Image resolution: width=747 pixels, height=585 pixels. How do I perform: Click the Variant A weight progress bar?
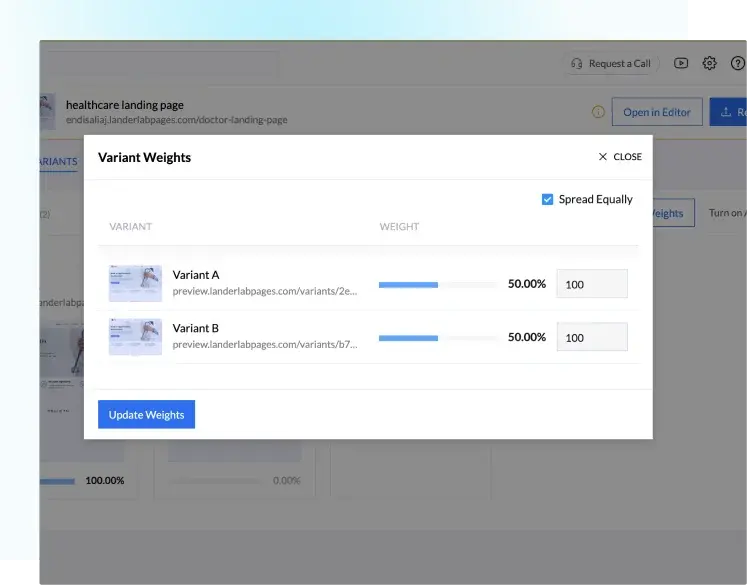[x=437, y=284]
